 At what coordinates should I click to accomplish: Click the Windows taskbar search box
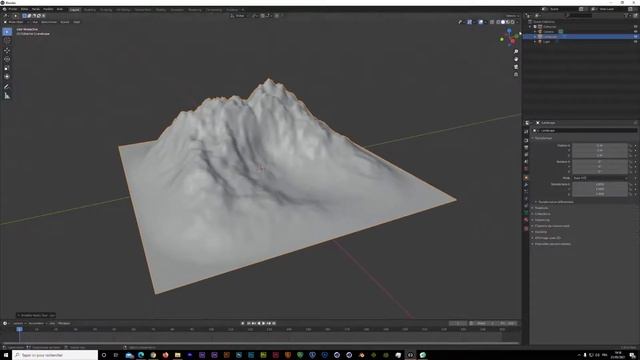[x=55, y=355]
